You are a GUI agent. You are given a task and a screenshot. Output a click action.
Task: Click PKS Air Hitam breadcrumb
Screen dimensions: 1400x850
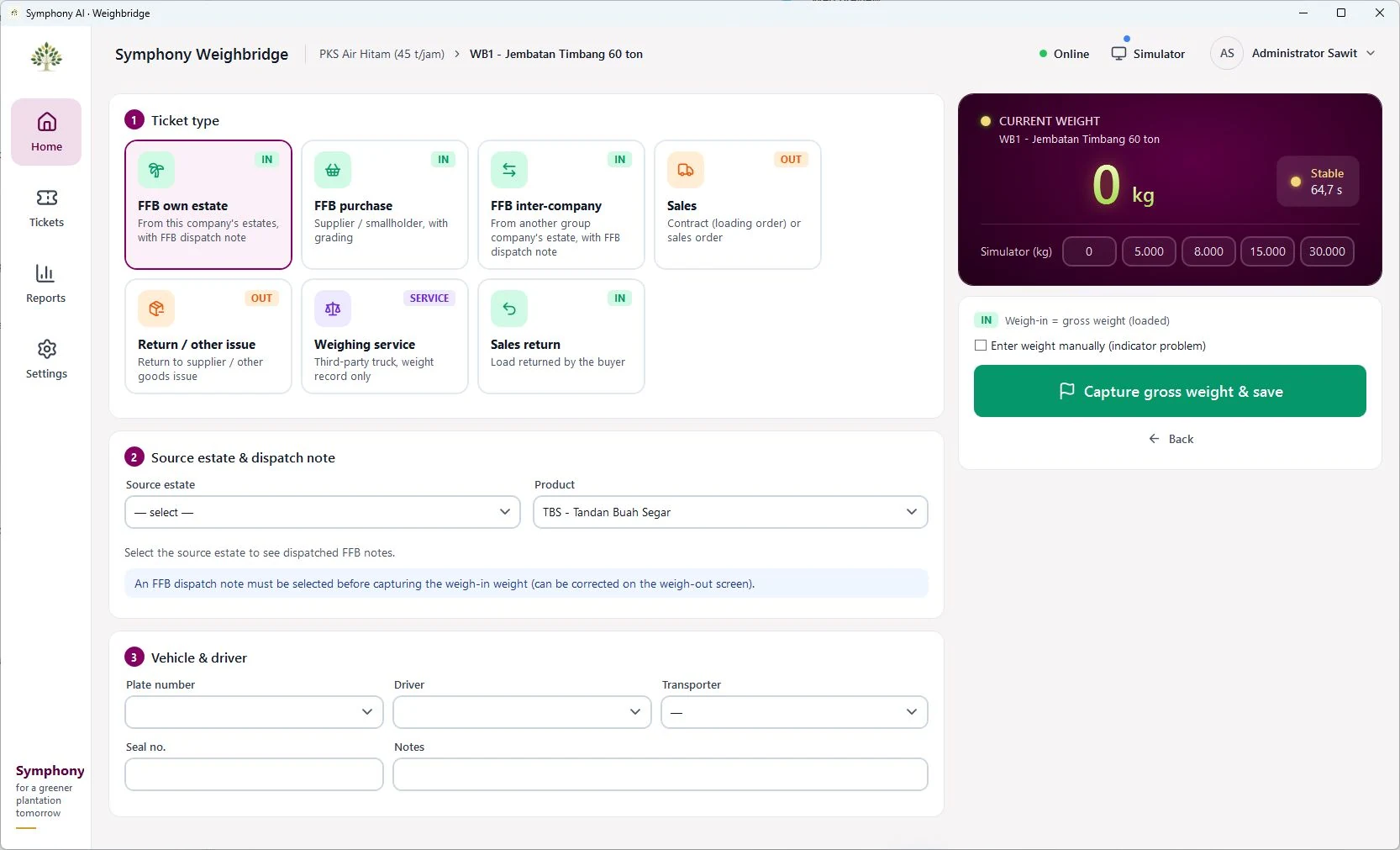point(382,54)
